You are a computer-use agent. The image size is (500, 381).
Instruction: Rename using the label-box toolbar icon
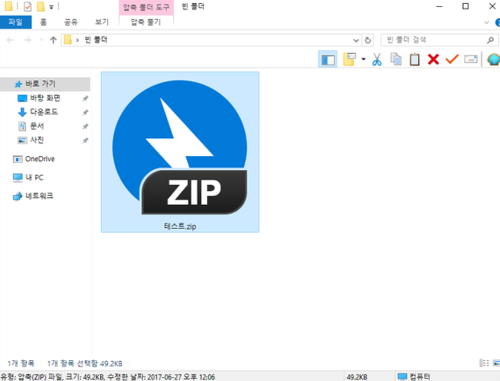coord(471,59)
